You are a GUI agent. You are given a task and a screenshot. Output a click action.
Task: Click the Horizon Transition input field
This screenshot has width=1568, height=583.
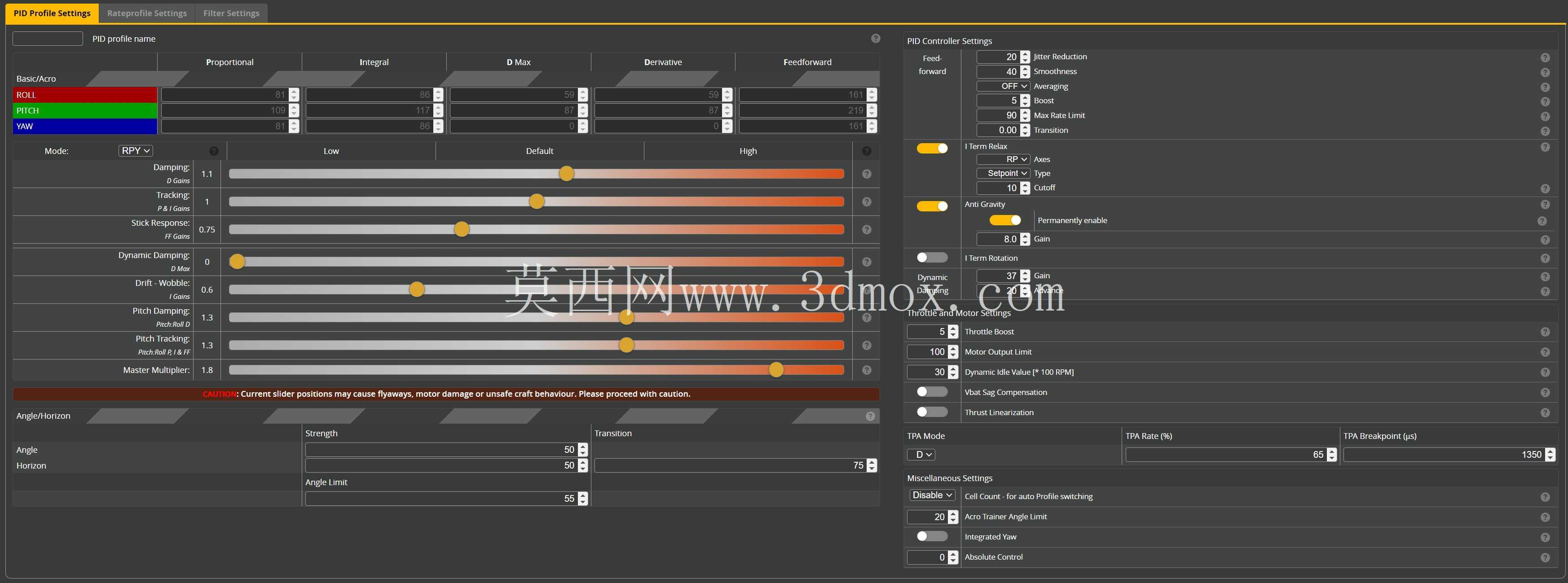[x=736, y=465]
